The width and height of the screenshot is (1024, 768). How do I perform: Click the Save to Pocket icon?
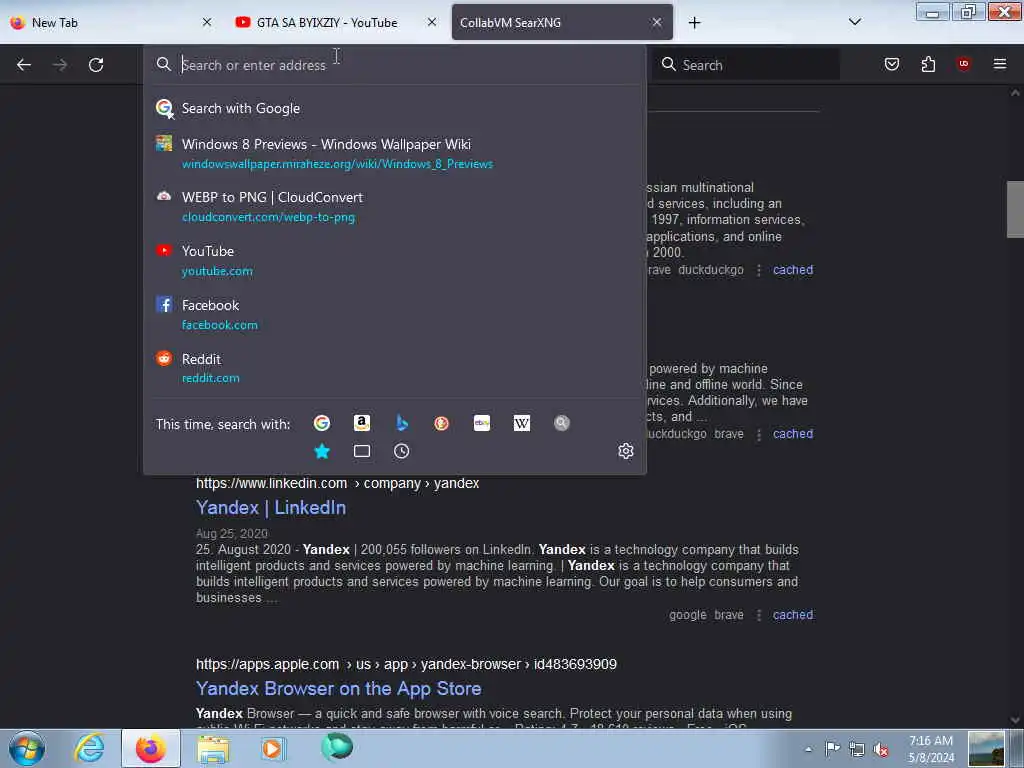tap(891, 64)
